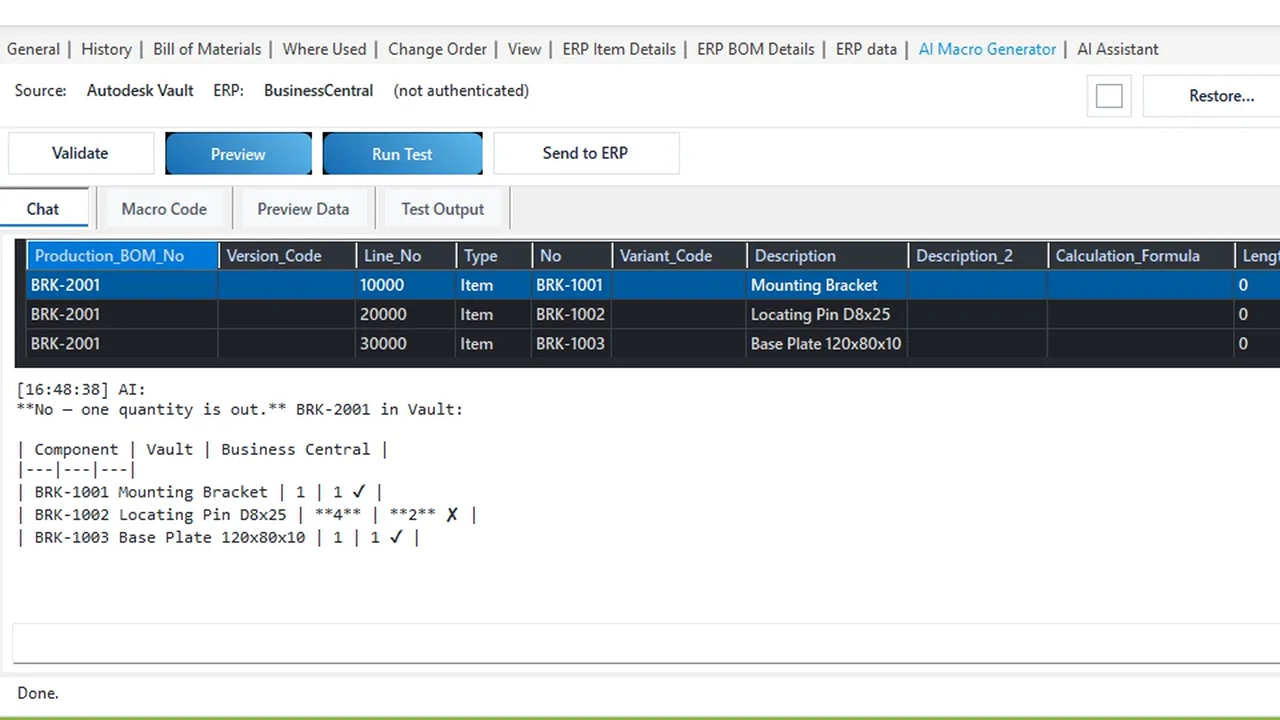Switch to the AI Assistant tab
The height and width of the screenshot is (720, 1280).
1118,49
